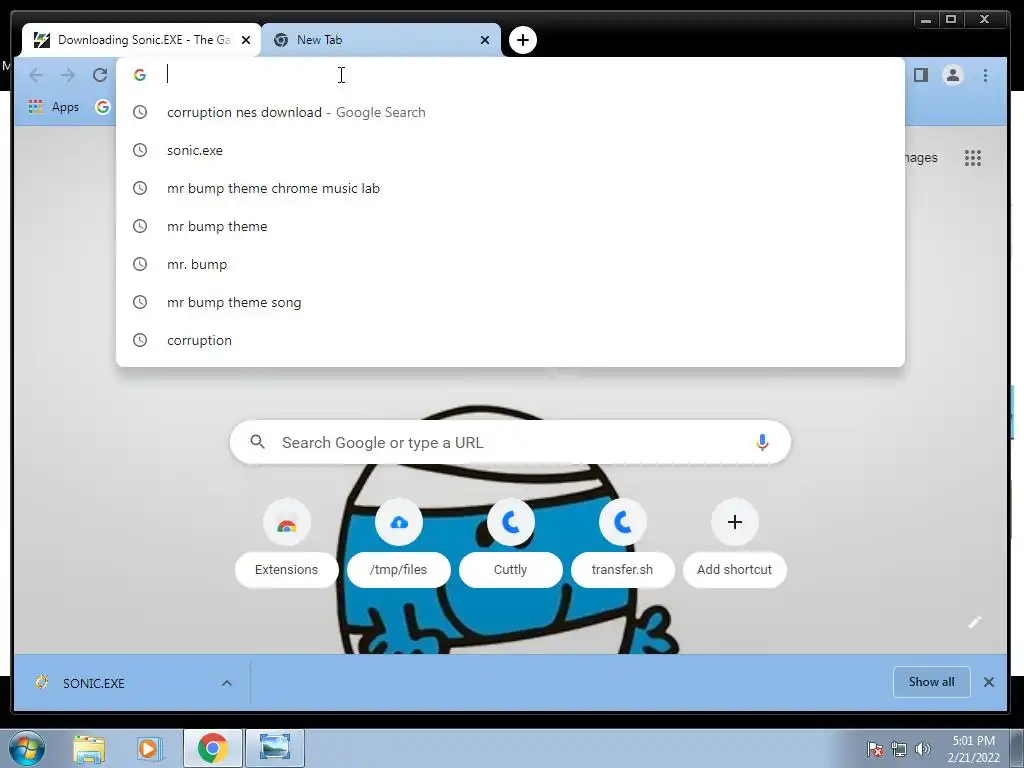Expand the SONIC.EXE download options chevron
Viewport: 1024px width, 768px height.
pos(227,683)
